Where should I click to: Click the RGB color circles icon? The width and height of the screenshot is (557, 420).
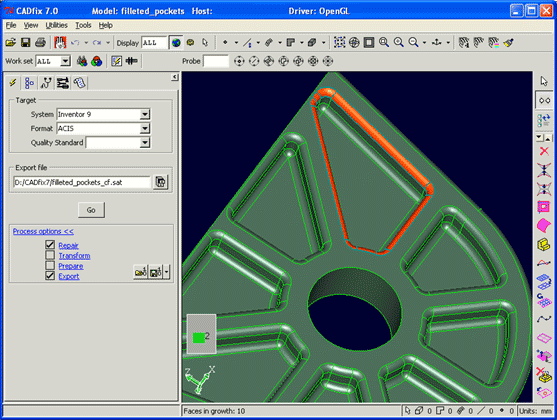(x=97, y=61)
